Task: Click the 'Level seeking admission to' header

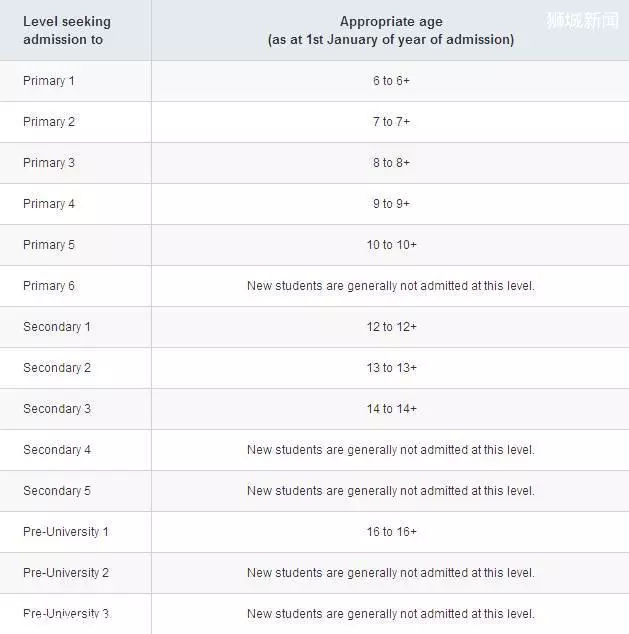Action: 67,30
